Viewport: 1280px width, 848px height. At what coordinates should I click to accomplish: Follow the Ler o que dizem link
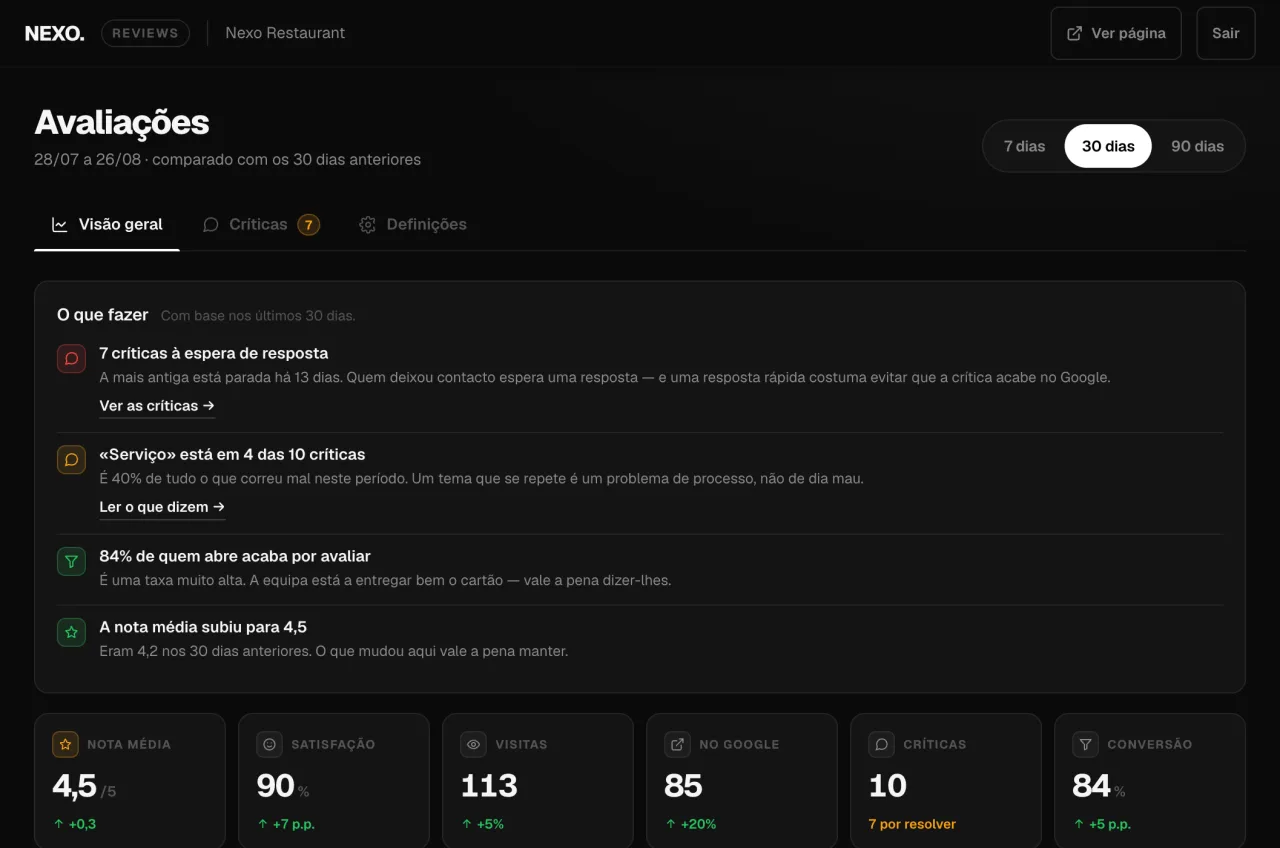click(x=162, y=507)
